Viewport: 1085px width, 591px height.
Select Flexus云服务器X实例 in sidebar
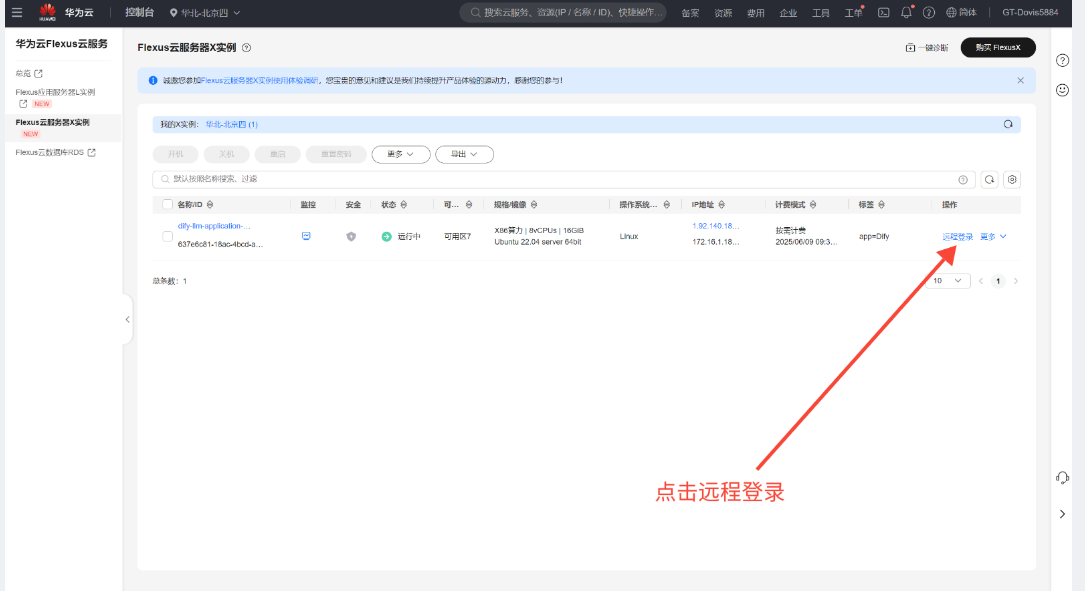pyautogui.click(x=52, y=122)
